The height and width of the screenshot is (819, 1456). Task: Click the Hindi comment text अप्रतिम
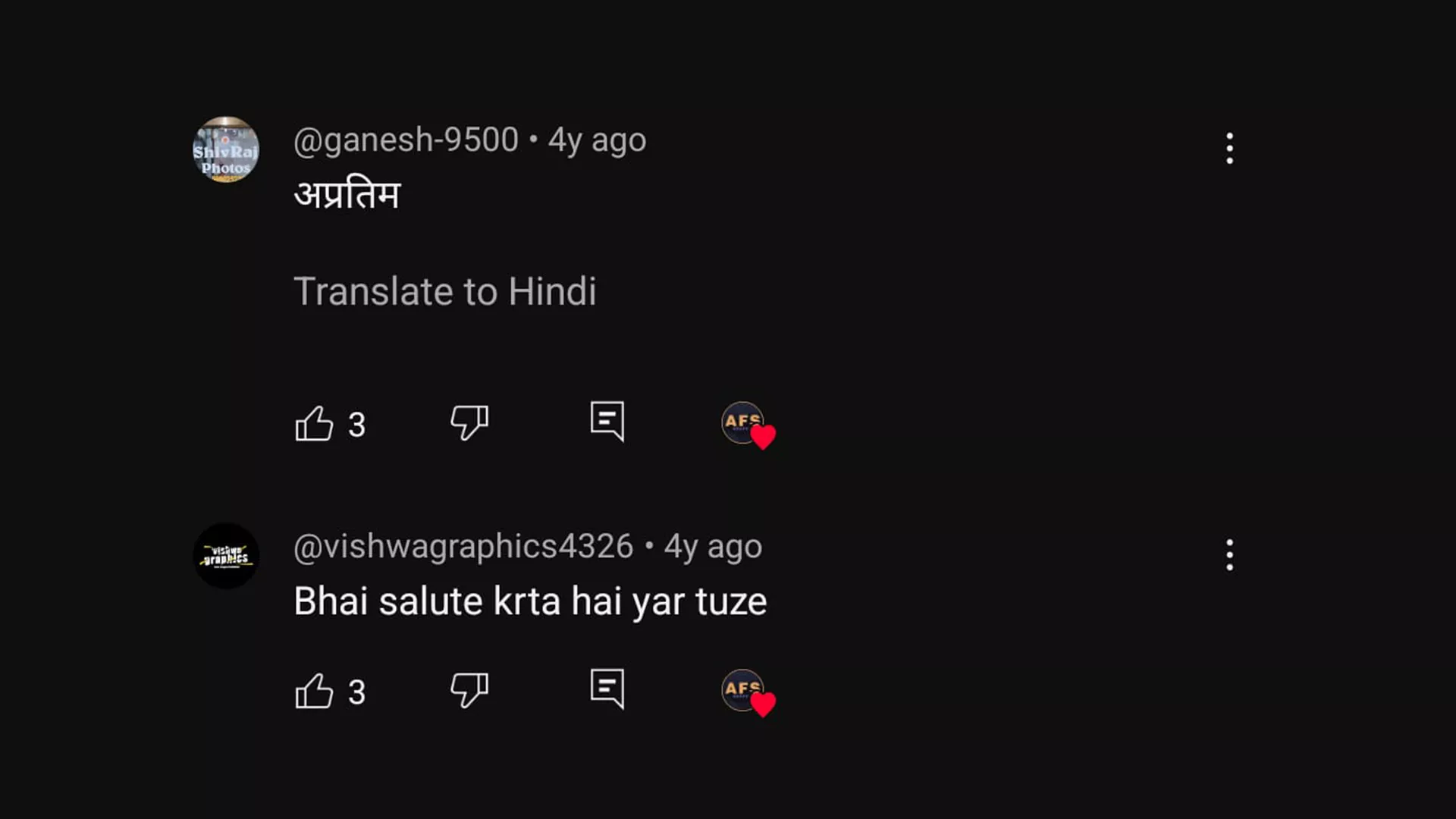347,195
